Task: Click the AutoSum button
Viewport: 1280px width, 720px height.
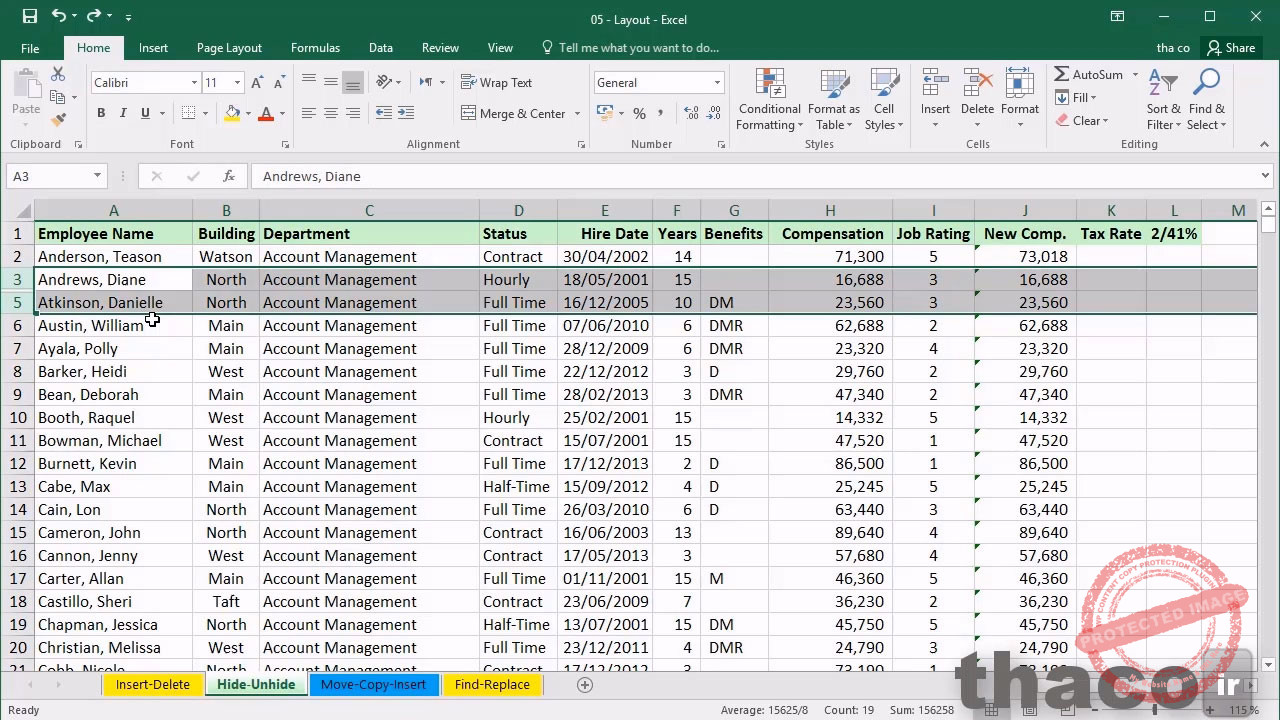Action: tap(1088, 75)
